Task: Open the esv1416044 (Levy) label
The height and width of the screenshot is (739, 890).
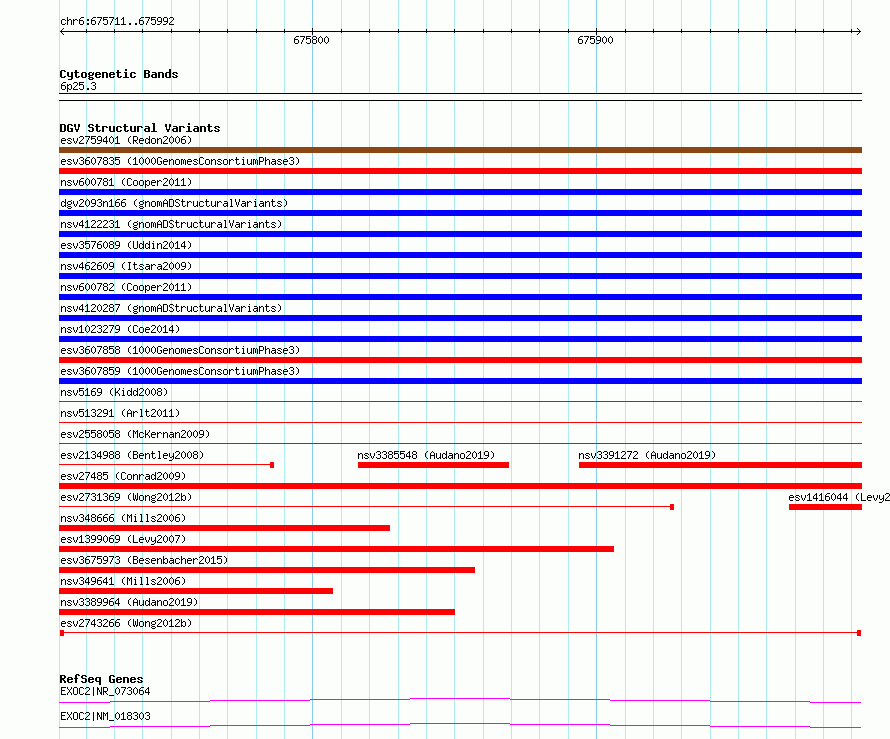Action: (838, 497)
